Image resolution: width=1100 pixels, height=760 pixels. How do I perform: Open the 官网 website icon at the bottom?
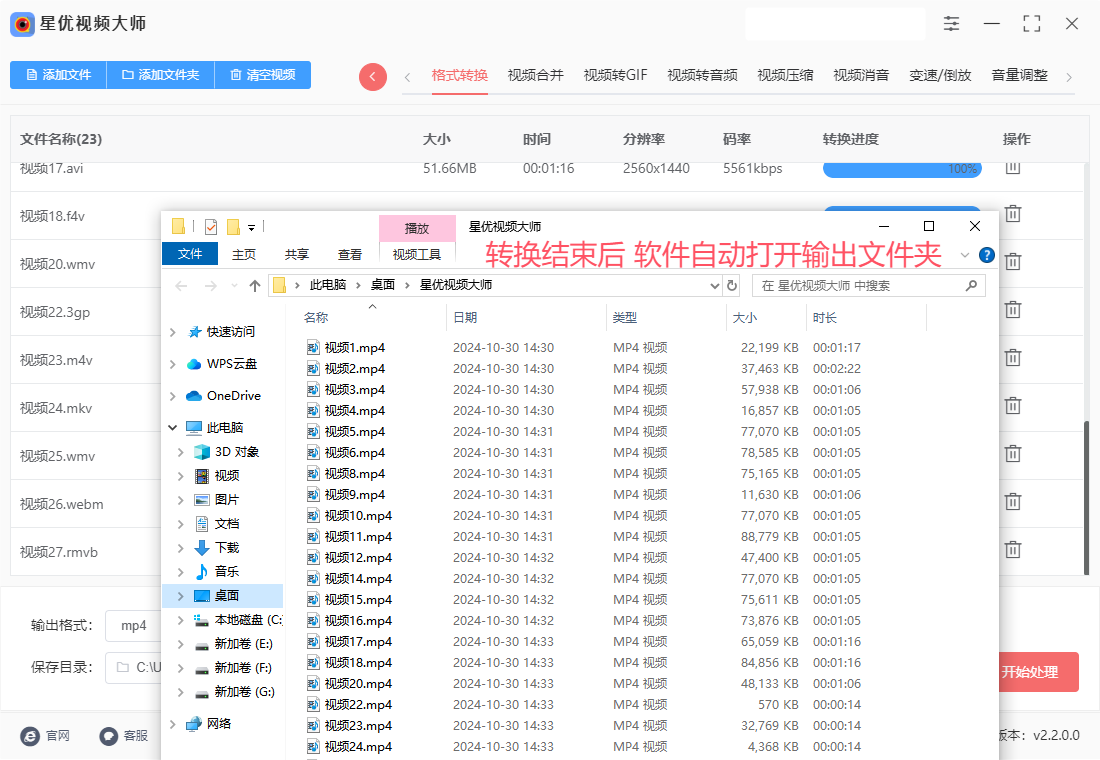click(30, 735)
